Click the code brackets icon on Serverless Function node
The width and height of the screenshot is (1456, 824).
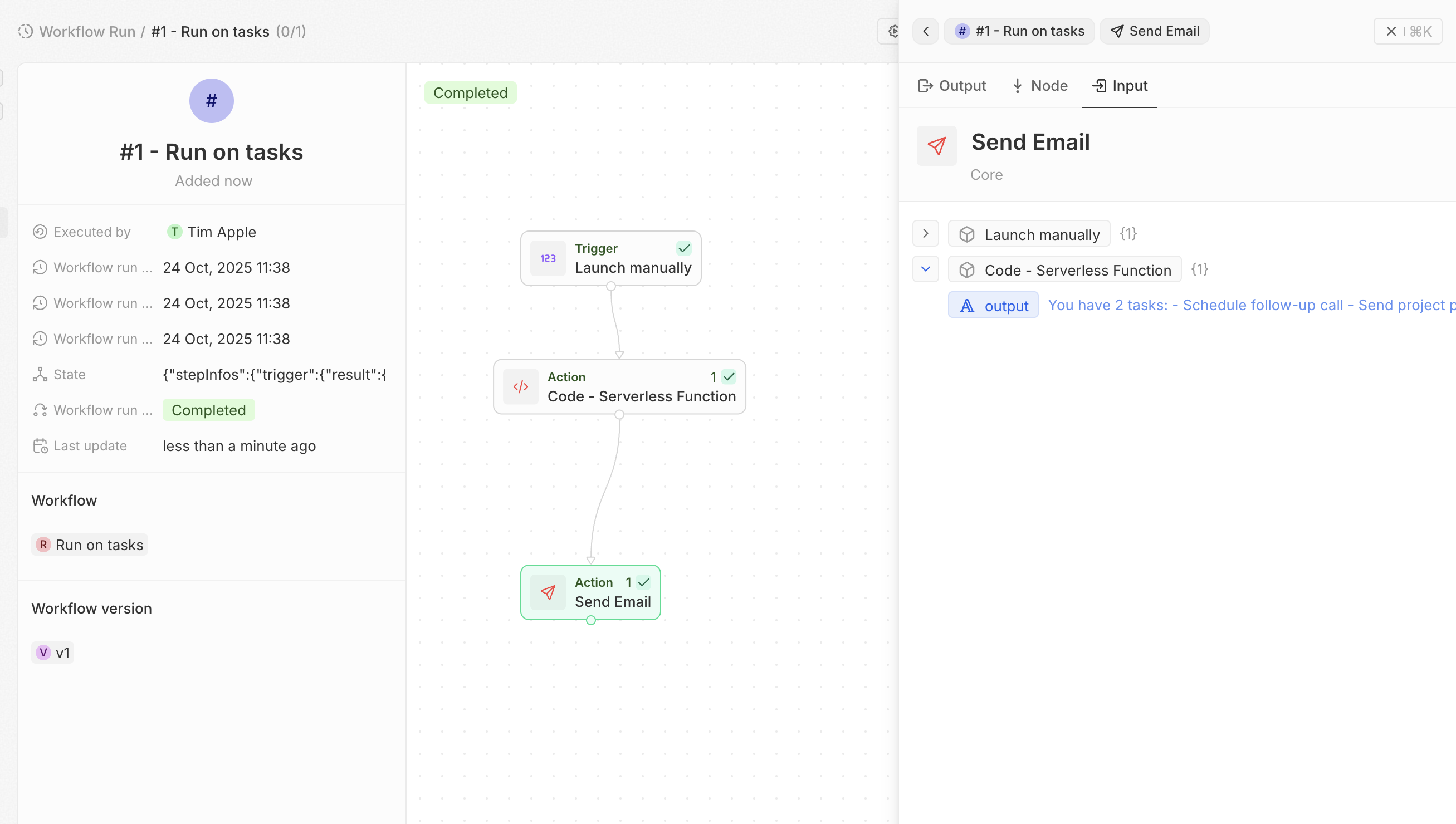[x=520, y=386]
